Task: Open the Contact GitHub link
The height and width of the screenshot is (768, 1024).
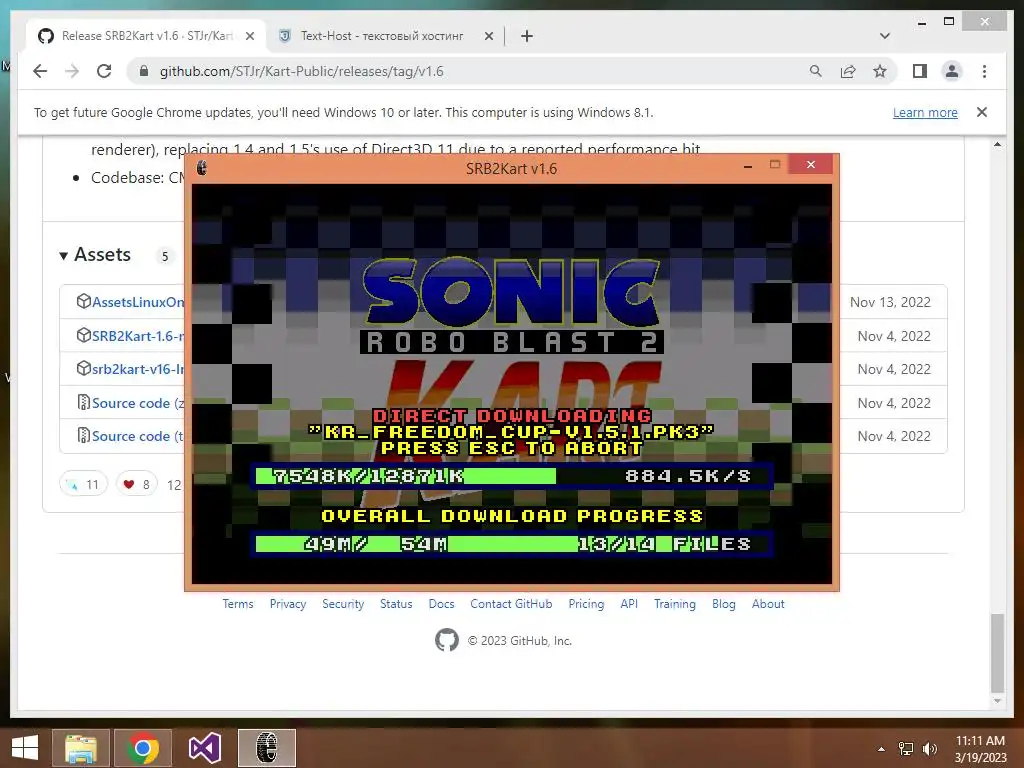Action: tap(511, 604)
